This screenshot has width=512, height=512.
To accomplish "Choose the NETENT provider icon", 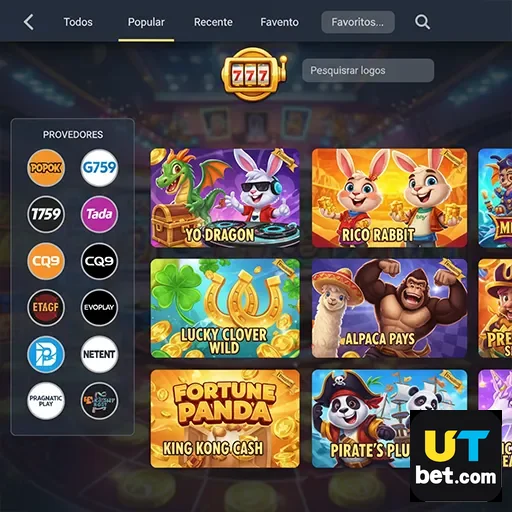I will [99, 354].
